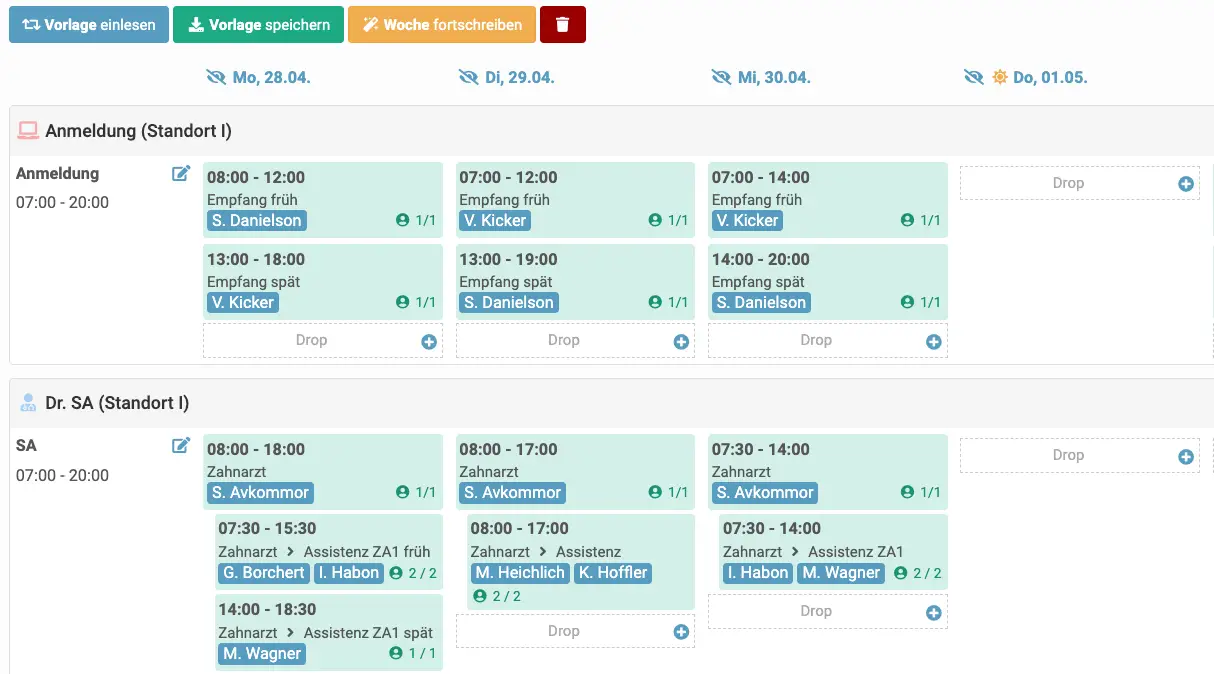Screen dimensions: 1214x674
Task: Click plus in Tuesday SA drop zone
Action: pyautogui.click(x=681, y=632)
